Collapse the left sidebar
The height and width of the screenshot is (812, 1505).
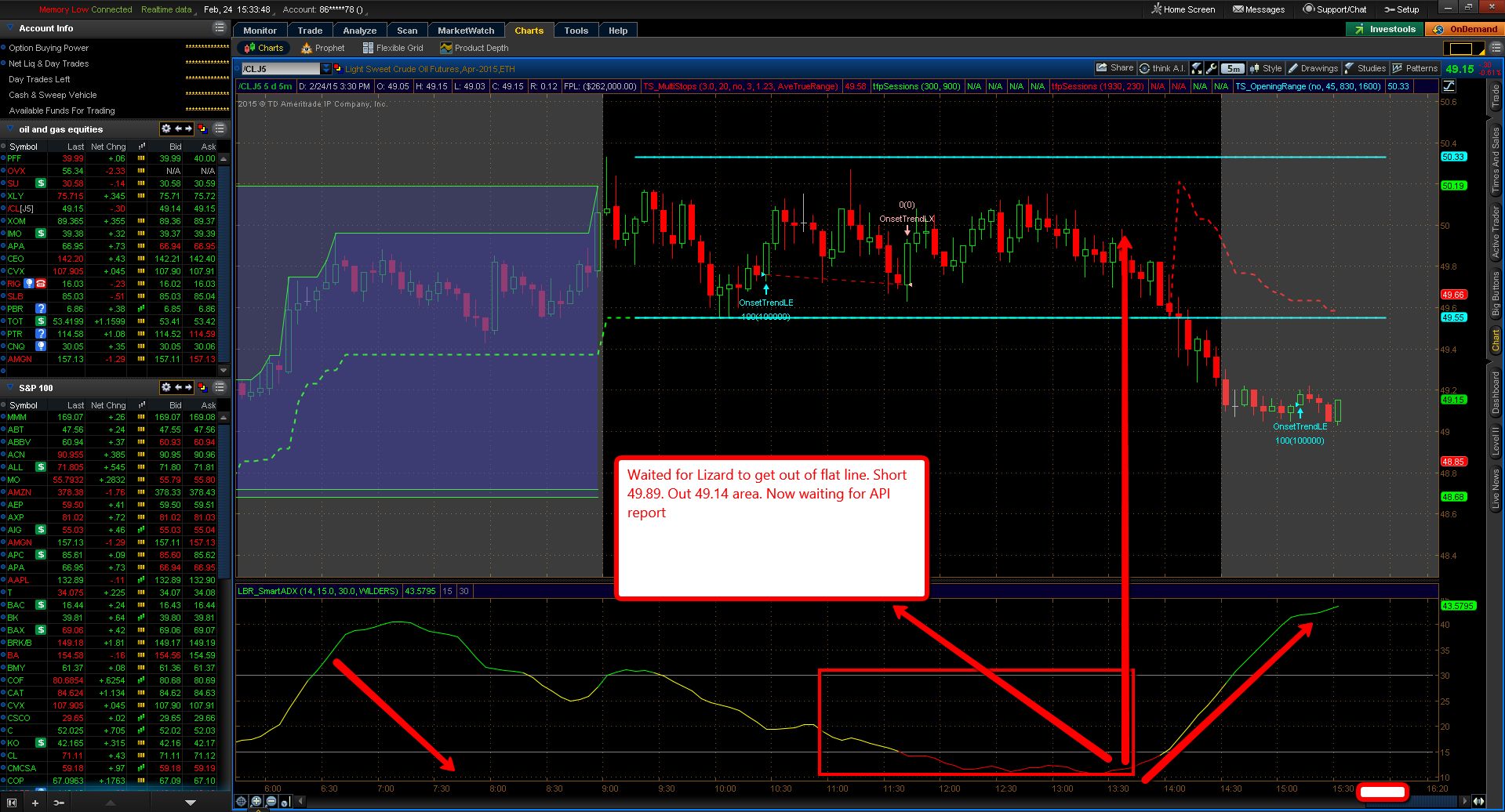11,803
